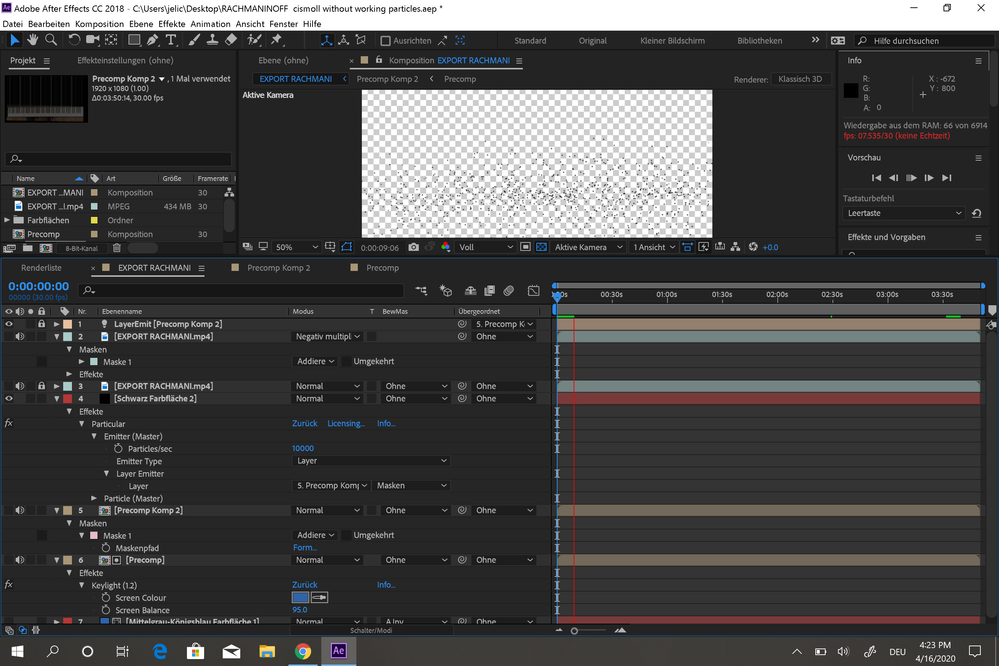
Task: Click the Keylight Screen Colour eyedropper
Action: point(321,598)
